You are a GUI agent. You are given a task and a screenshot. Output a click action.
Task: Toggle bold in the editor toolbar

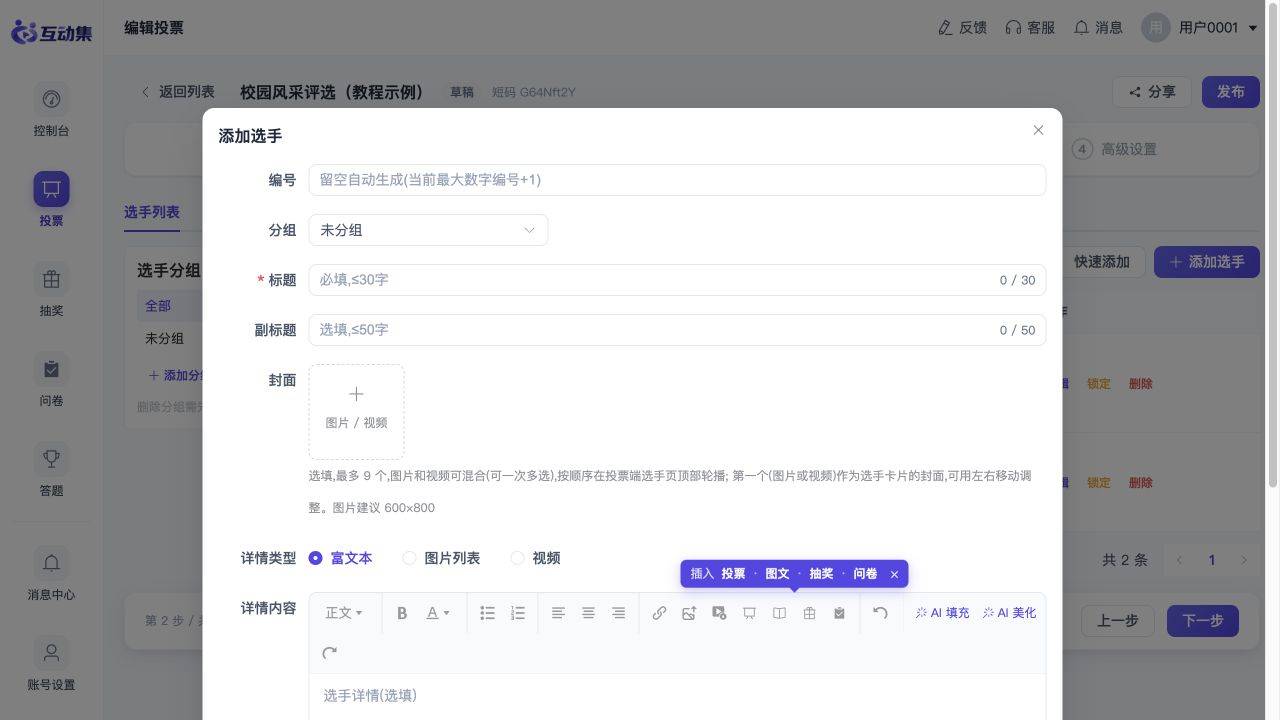(402, 613)
